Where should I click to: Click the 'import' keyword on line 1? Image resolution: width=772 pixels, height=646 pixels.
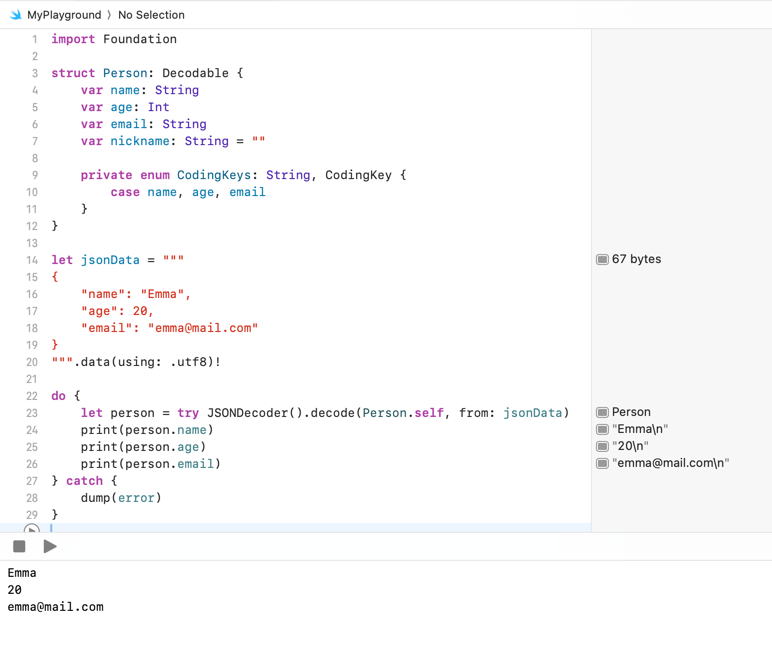click(x=73, y=39)
